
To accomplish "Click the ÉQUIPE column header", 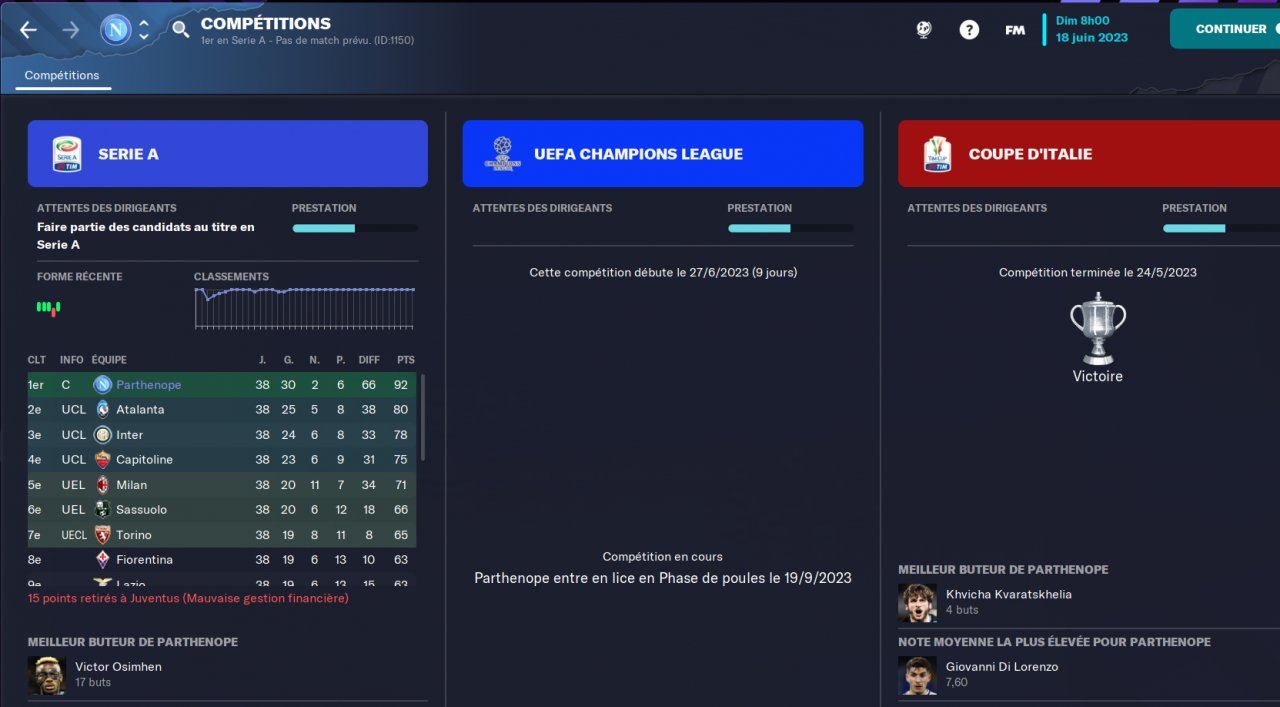I will [x=109, y=360].
